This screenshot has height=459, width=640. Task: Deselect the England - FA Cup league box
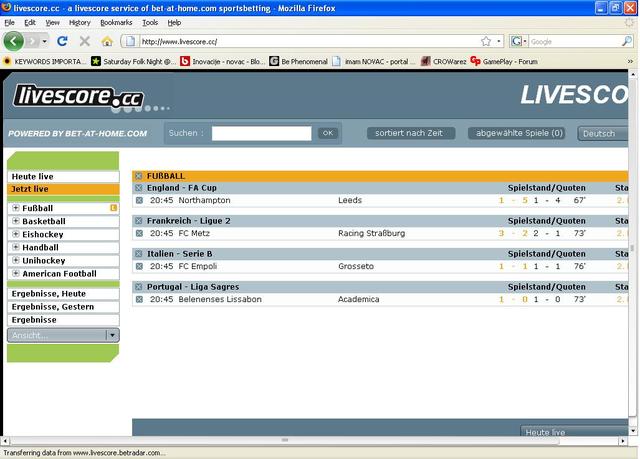pyautogui.click(x=139, y=188)
